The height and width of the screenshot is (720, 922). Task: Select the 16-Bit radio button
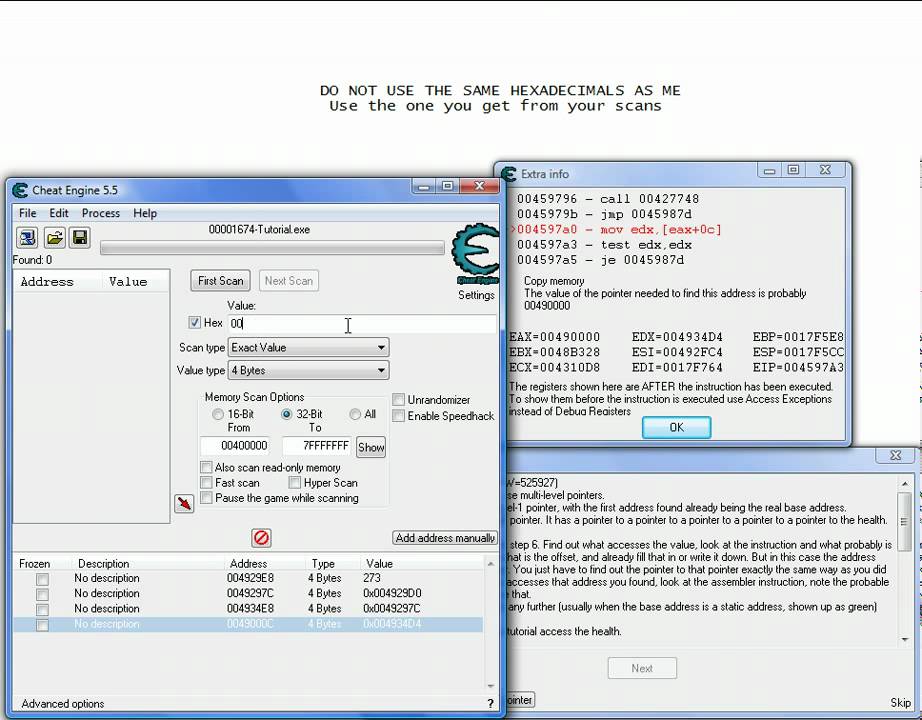pos(218,414)
